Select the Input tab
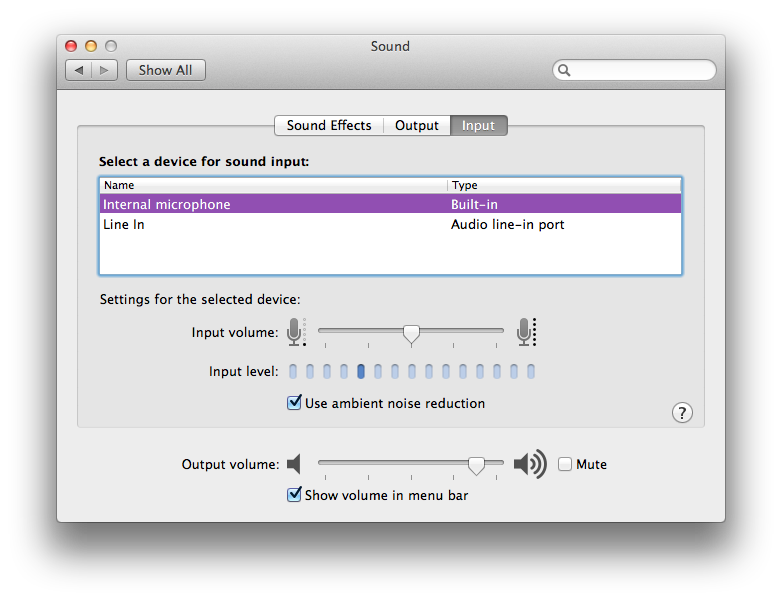This screenshot has width=782, height=601. click(479, 125)
